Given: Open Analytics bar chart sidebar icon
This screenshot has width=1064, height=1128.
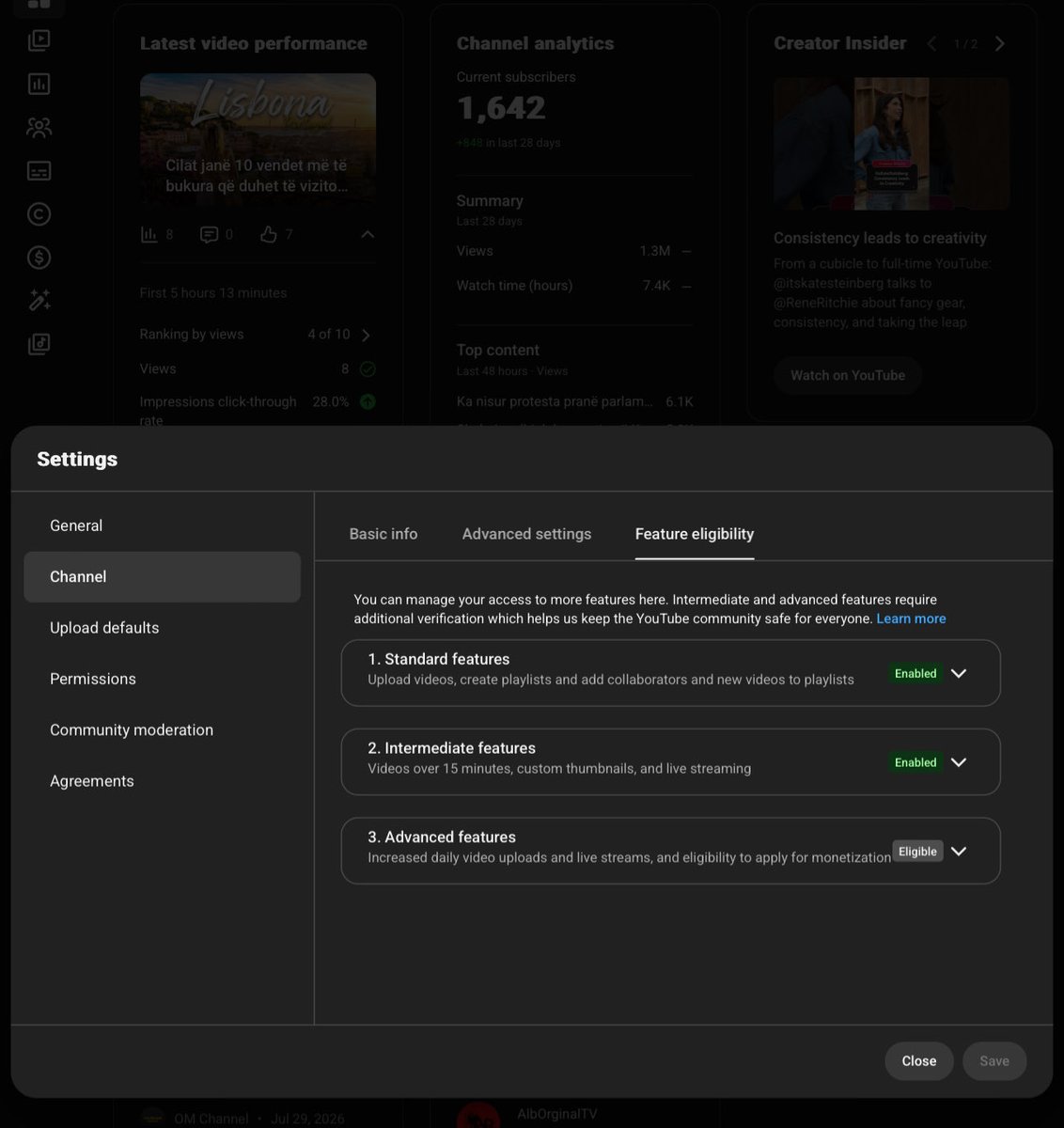Looking at the screenshot, I should pos(39,84).
